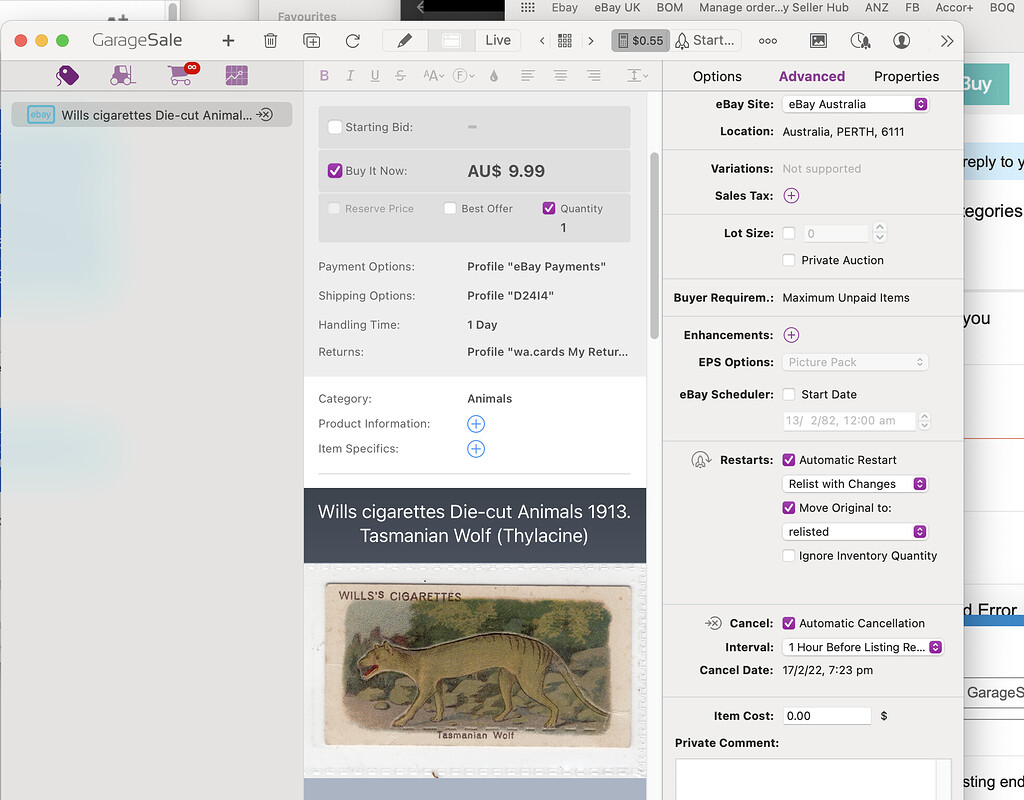Open the reports chart sidebar icon

pos(236,76)
